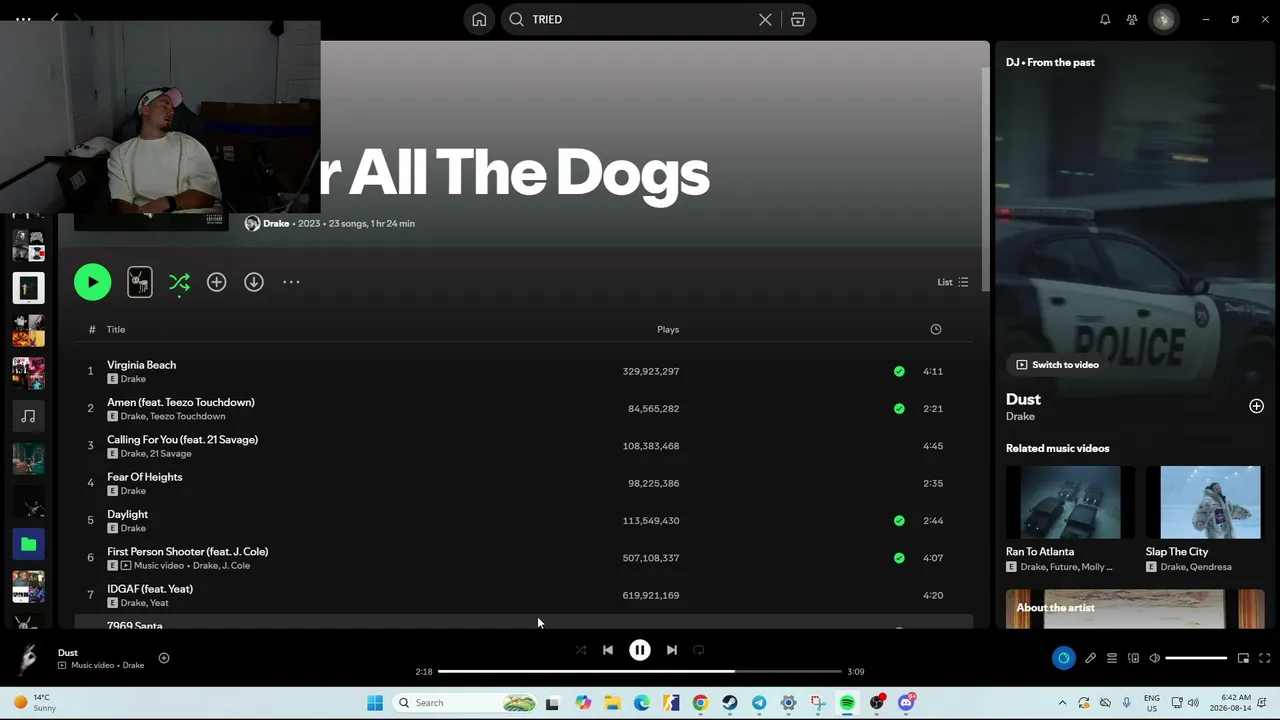This screenshot has width=1280, height=720.
Task: Enter full screen player
Action: (1264, 658)
